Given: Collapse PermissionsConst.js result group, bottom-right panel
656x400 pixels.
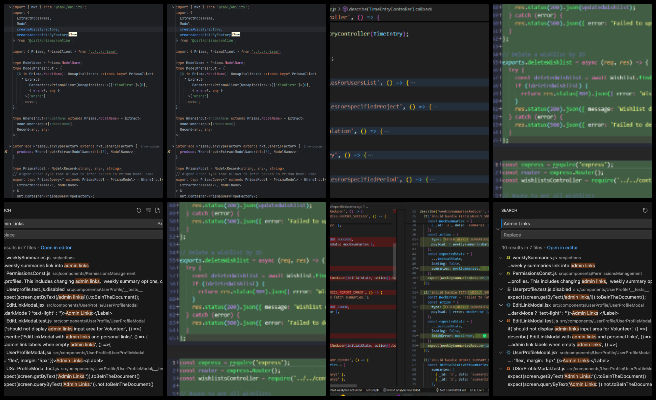Looking at the screenshot, I should point(501,274).
